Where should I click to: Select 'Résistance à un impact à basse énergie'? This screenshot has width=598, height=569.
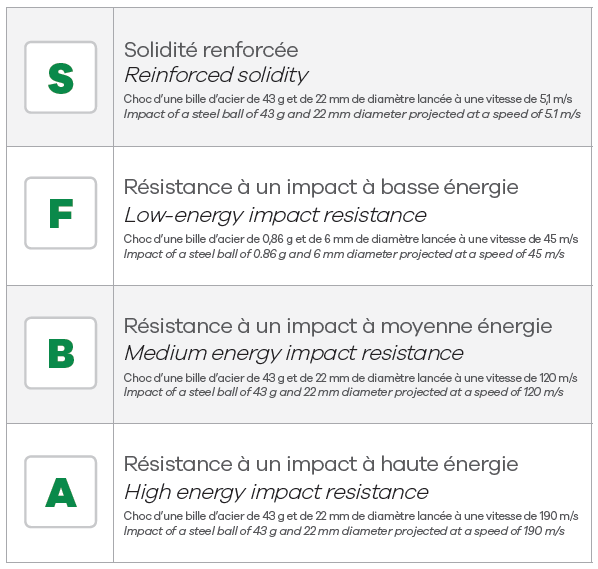point(321,188)
